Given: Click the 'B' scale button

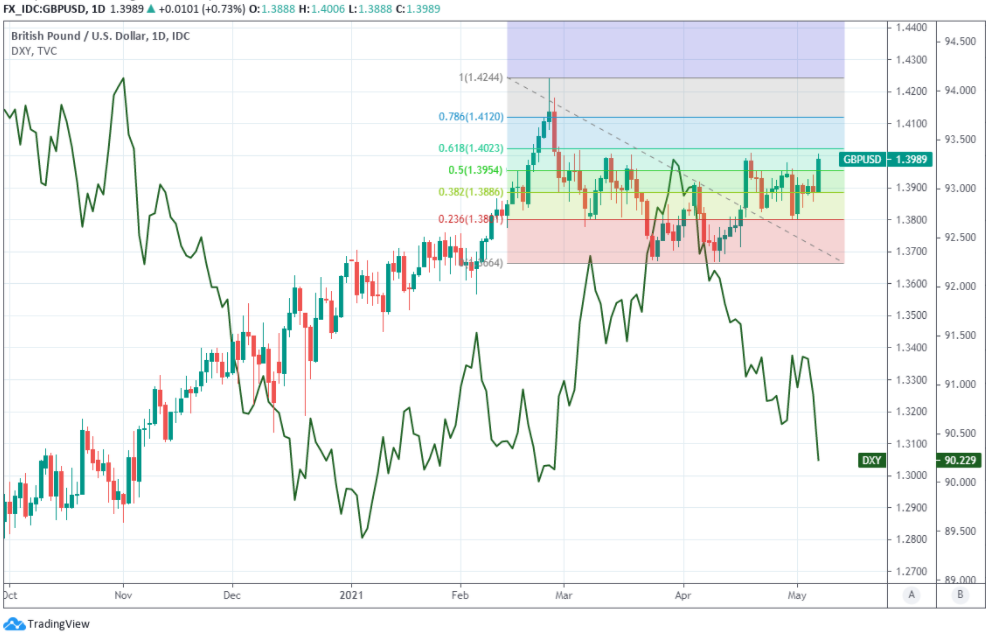Looking at the screenshot, I should coord(960,595).
